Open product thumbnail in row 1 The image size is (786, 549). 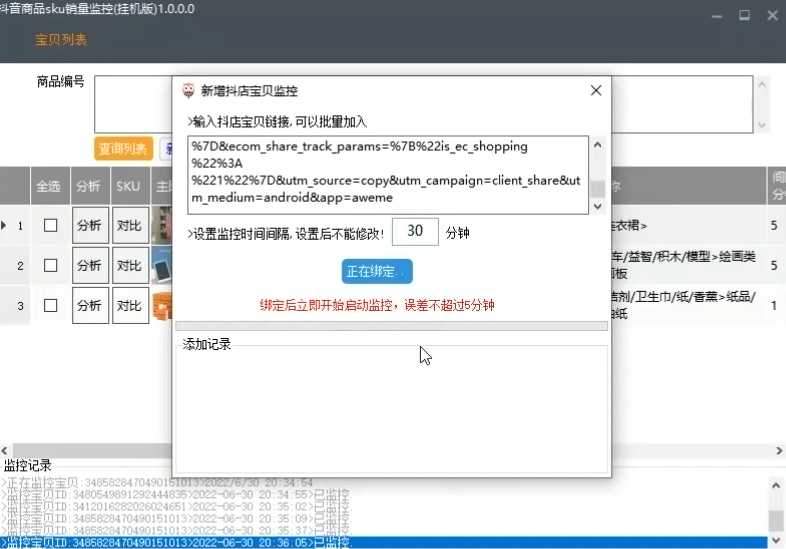pyautogui.click(x=161, y=225)
